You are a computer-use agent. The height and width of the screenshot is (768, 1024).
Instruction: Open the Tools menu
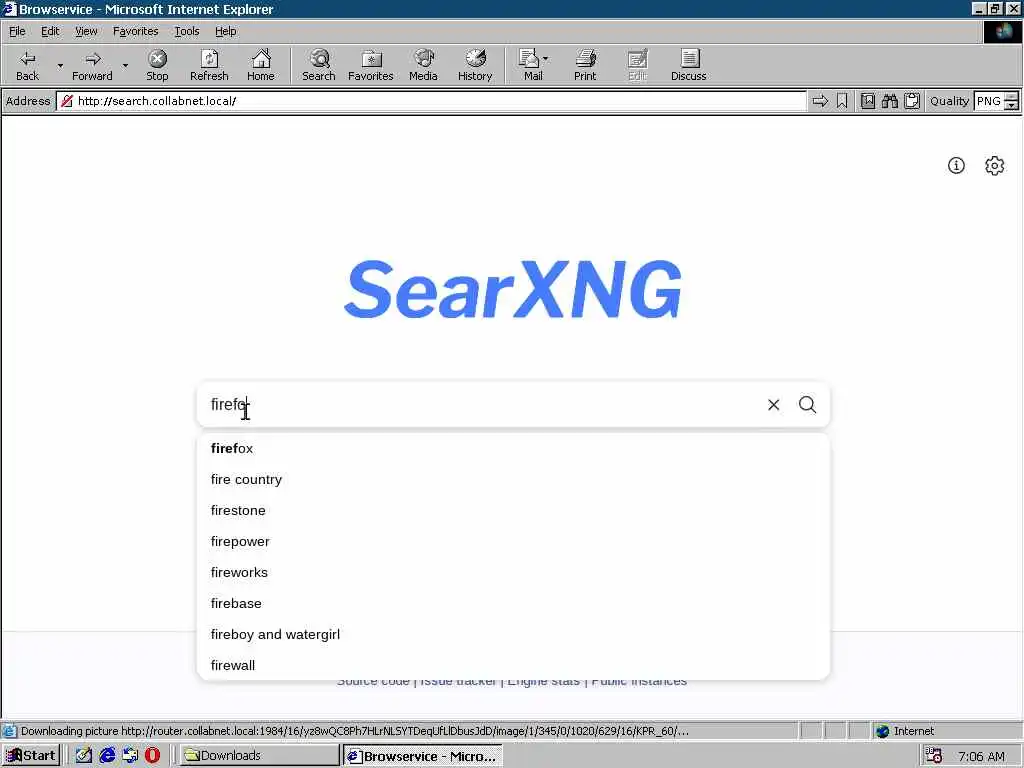click(x=186, y=31)
